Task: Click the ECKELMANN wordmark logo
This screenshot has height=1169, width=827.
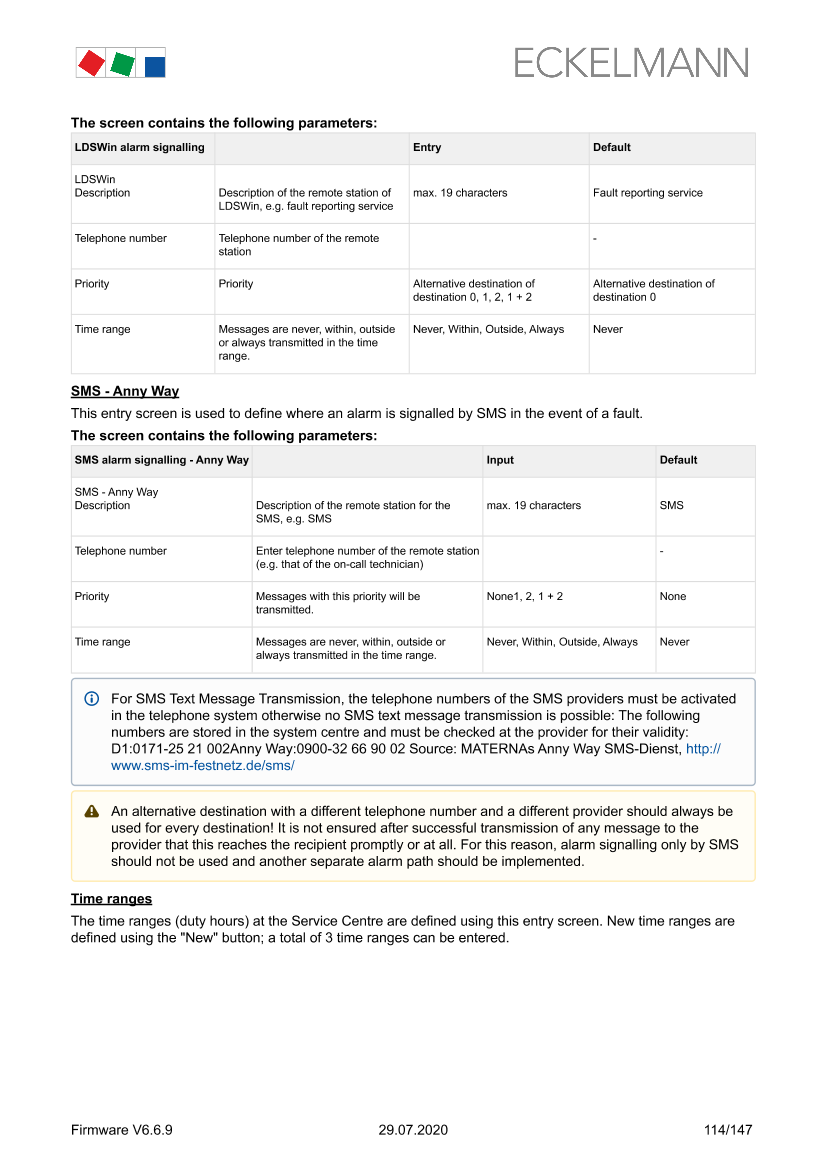Action: [x=631, y=63]
